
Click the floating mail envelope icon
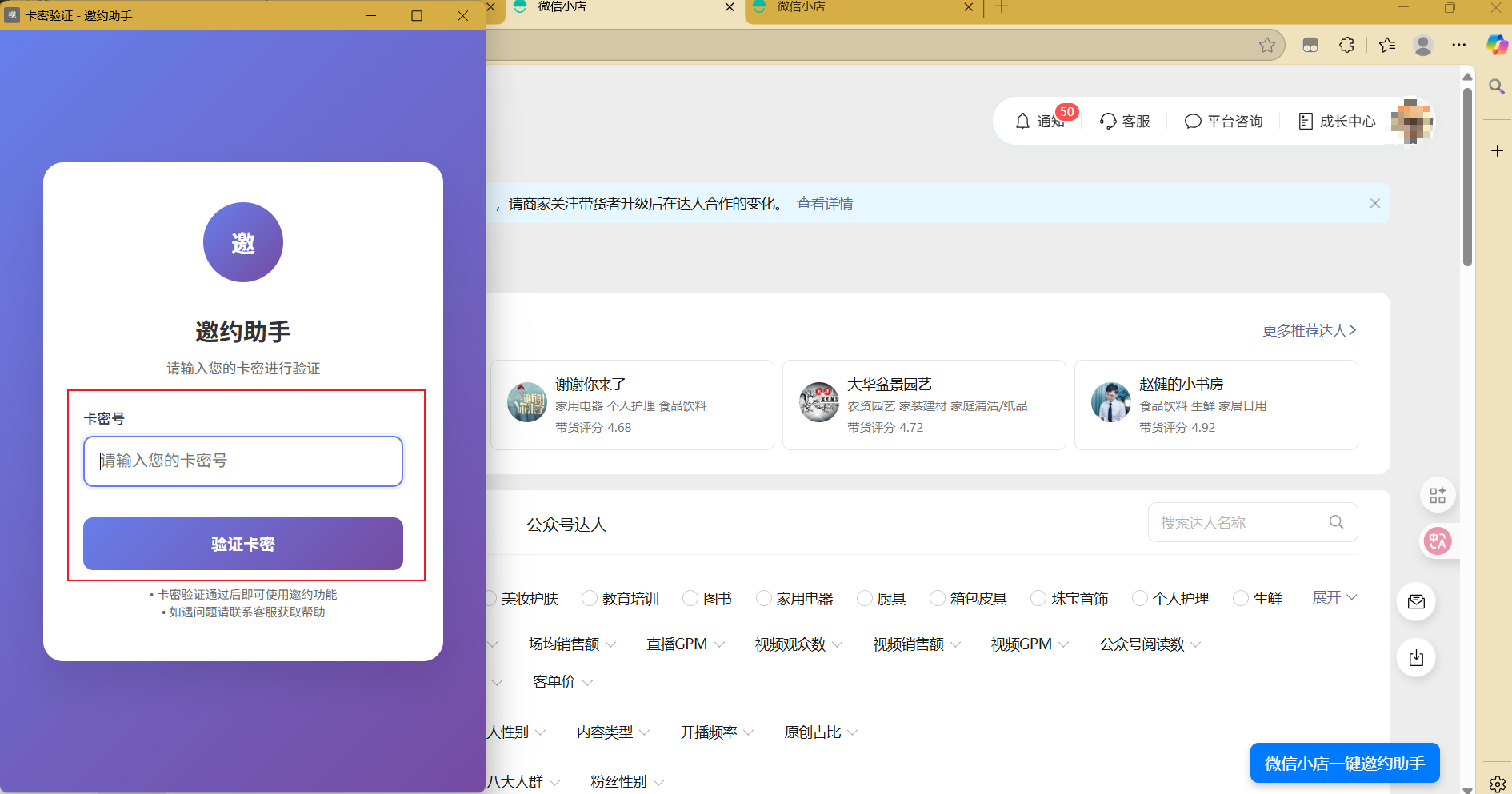coord(1416,601)
